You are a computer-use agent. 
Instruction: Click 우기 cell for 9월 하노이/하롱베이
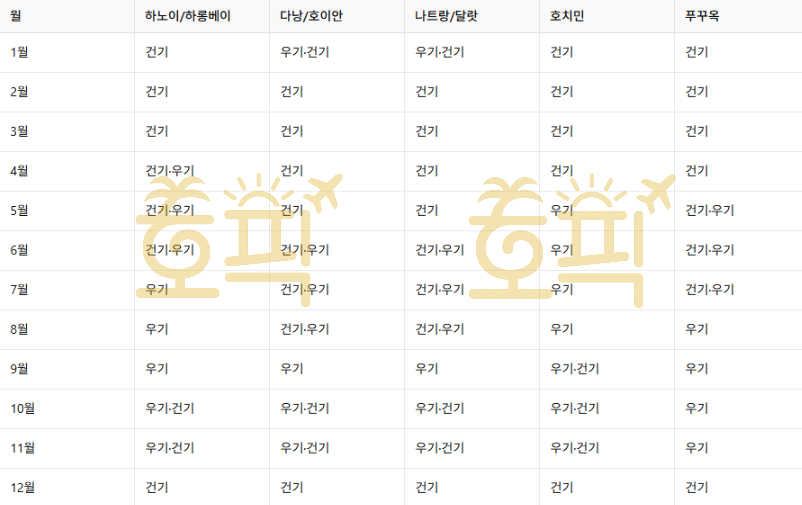pos(157,369)
